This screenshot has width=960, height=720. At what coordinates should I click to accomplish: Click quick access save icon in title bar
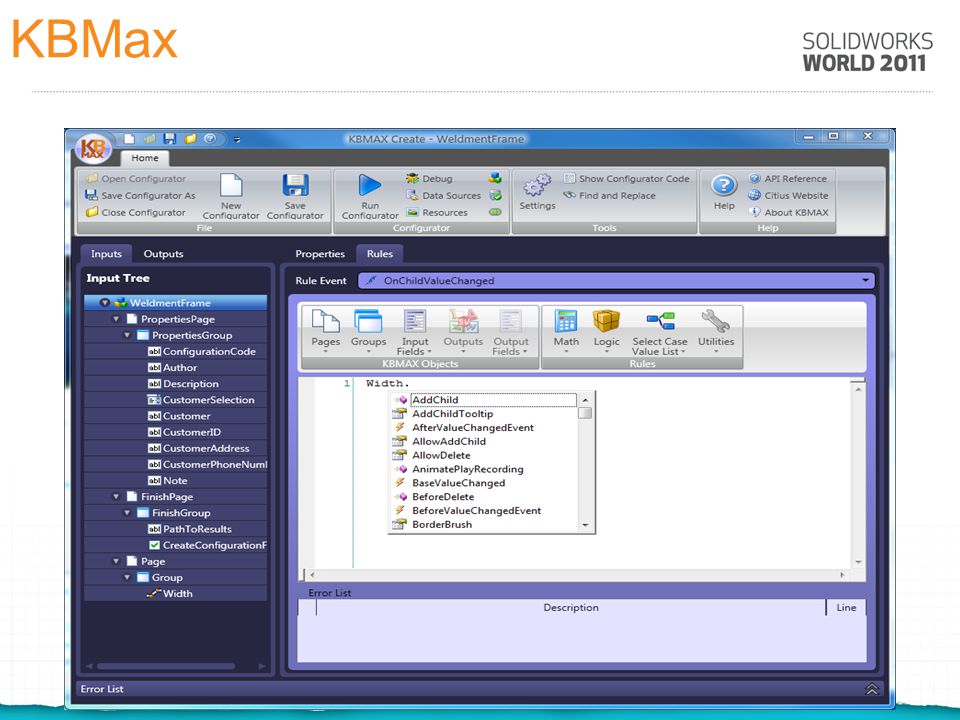coord(170,139)
